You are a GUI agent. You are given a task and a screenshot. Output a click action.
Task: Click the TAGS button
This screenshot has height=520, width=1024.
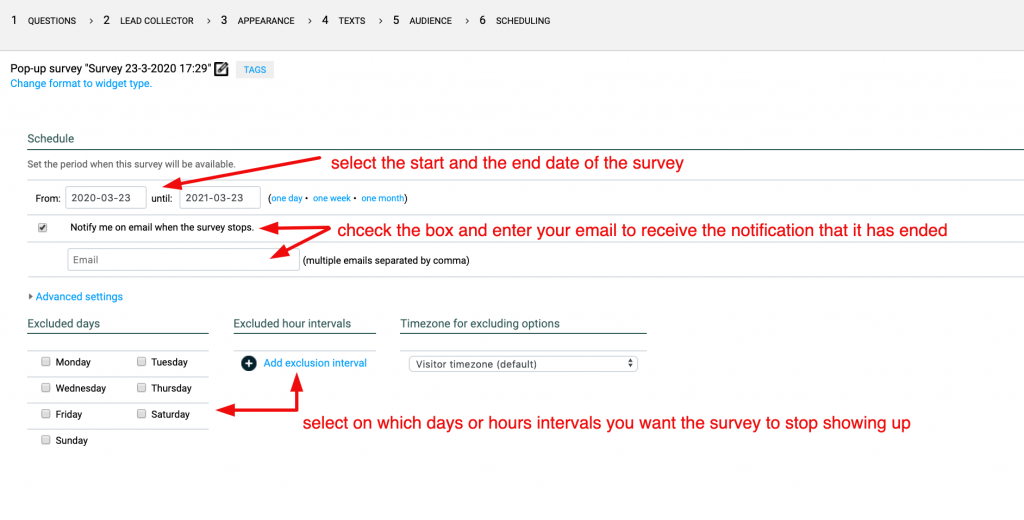pyautogui.click(x=255, y=70)
